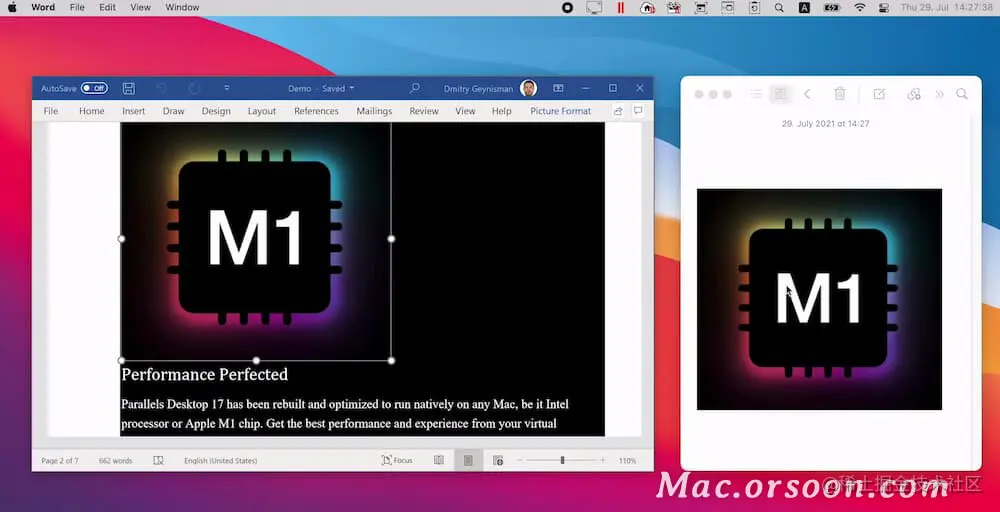Image resolution: width=1000 pixels, height=512 pixels.
Task: Switch to the References ribbon tab
Action: point(316,111)
